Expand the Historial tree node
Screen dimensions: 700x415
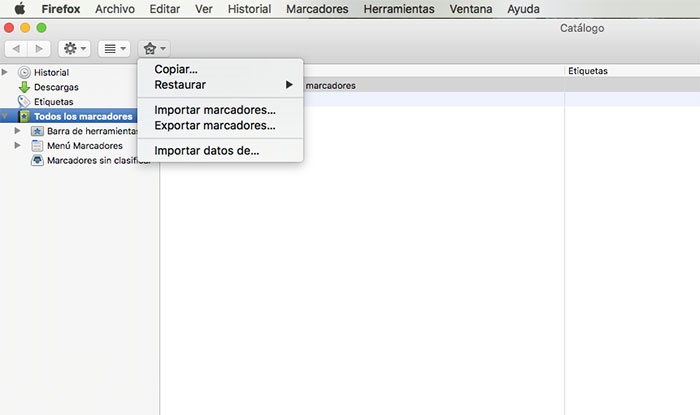click(x=7, y=73)
